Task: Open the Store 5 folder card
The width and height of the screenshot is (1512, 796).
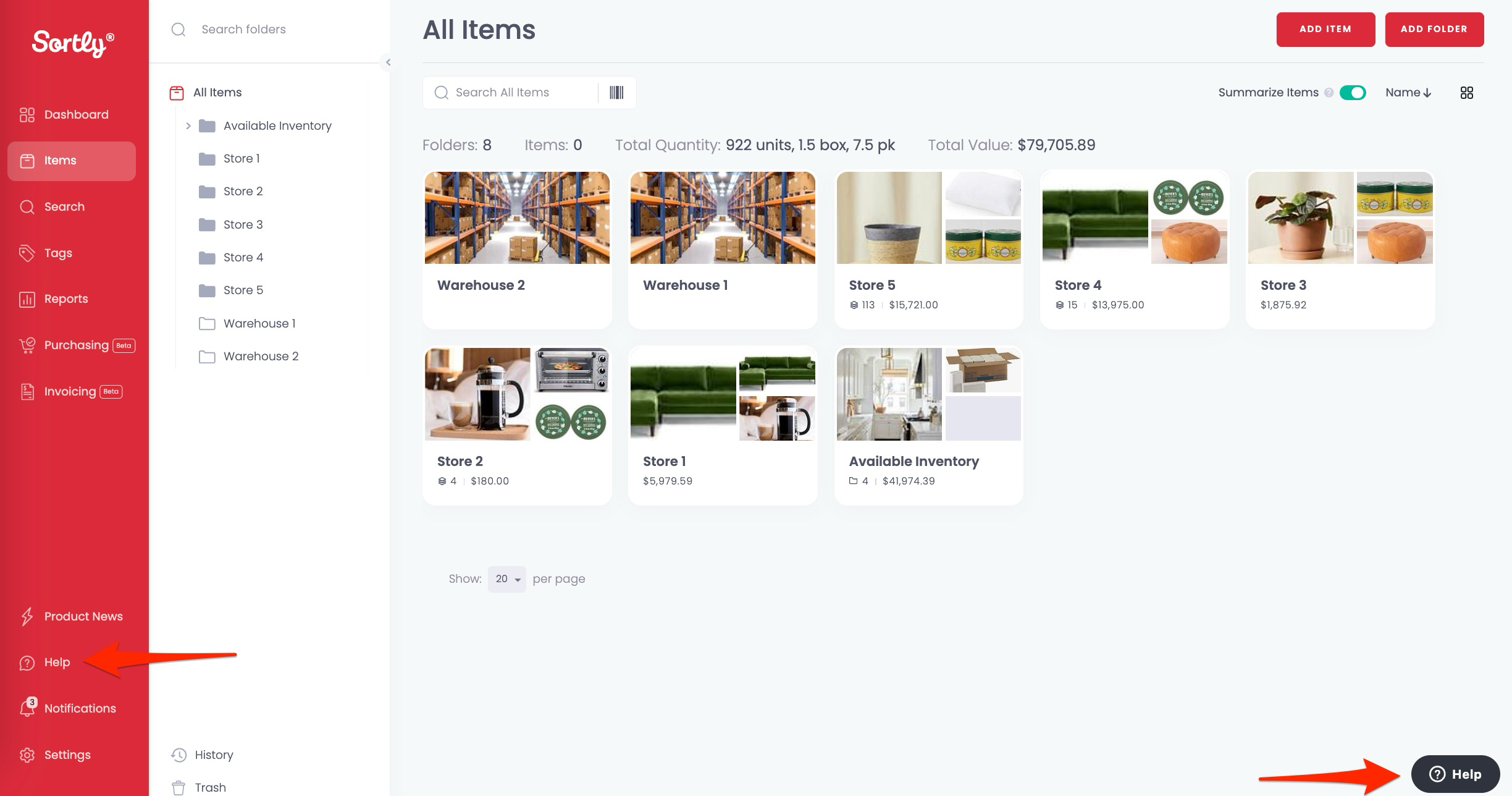Action: point(928,249)
